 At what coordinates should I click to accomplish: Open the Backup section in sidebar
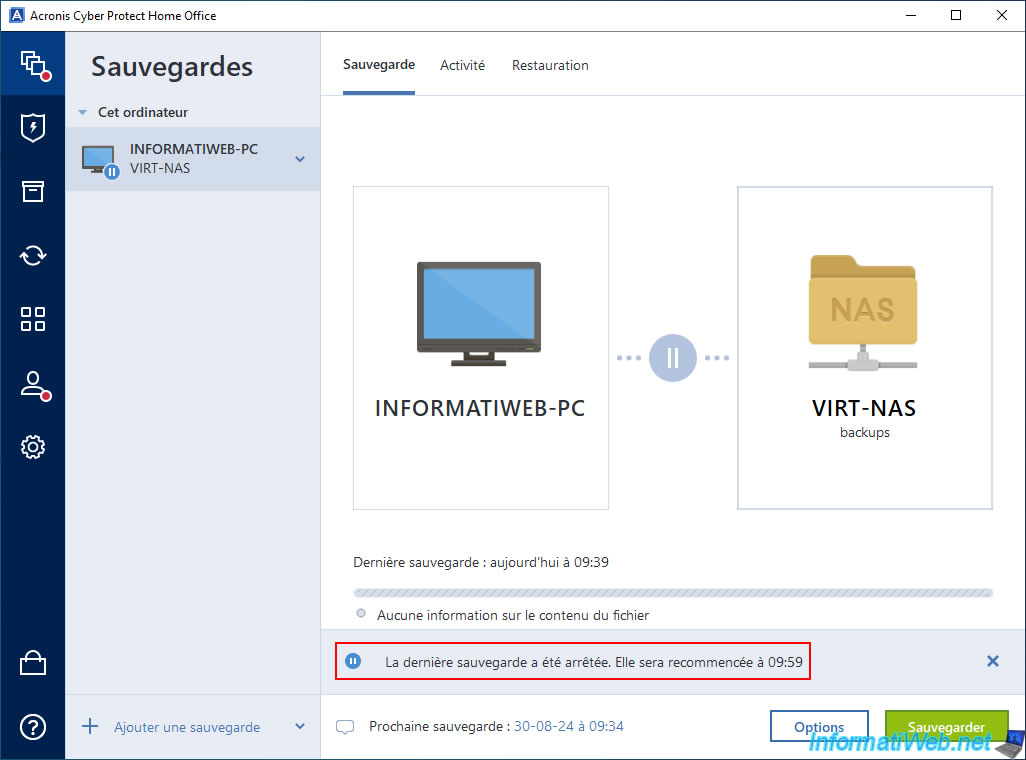[33, 64]
